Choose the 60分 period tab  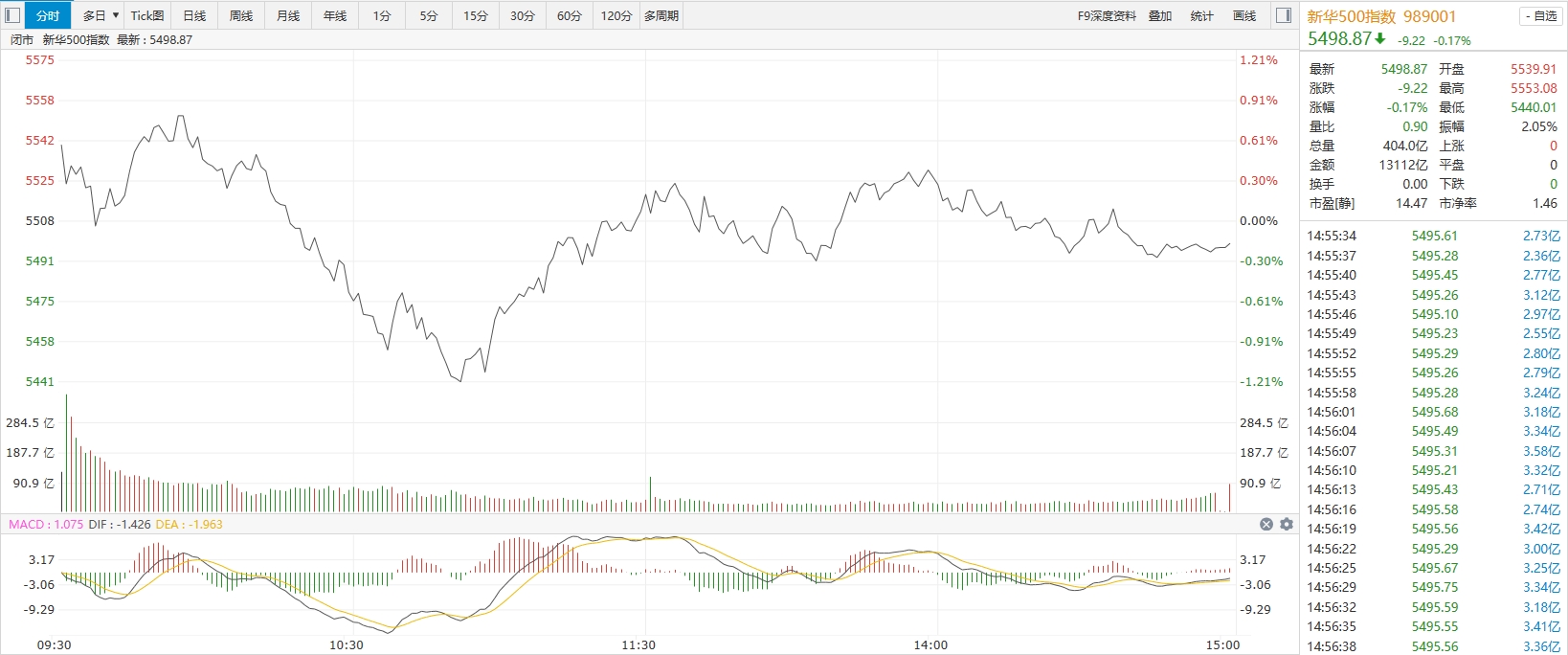pos(570,15)
